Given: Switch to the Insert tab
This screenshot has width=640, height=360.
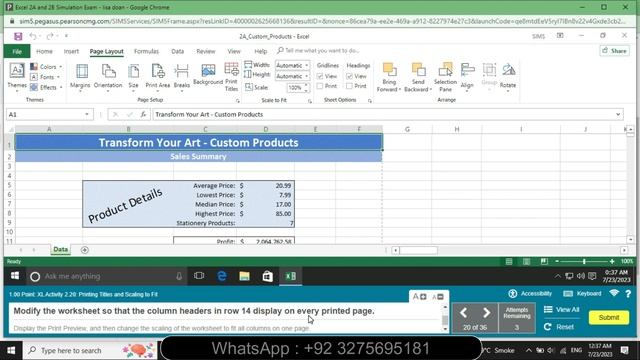Looking at the screenshot, I should (71, 51).
